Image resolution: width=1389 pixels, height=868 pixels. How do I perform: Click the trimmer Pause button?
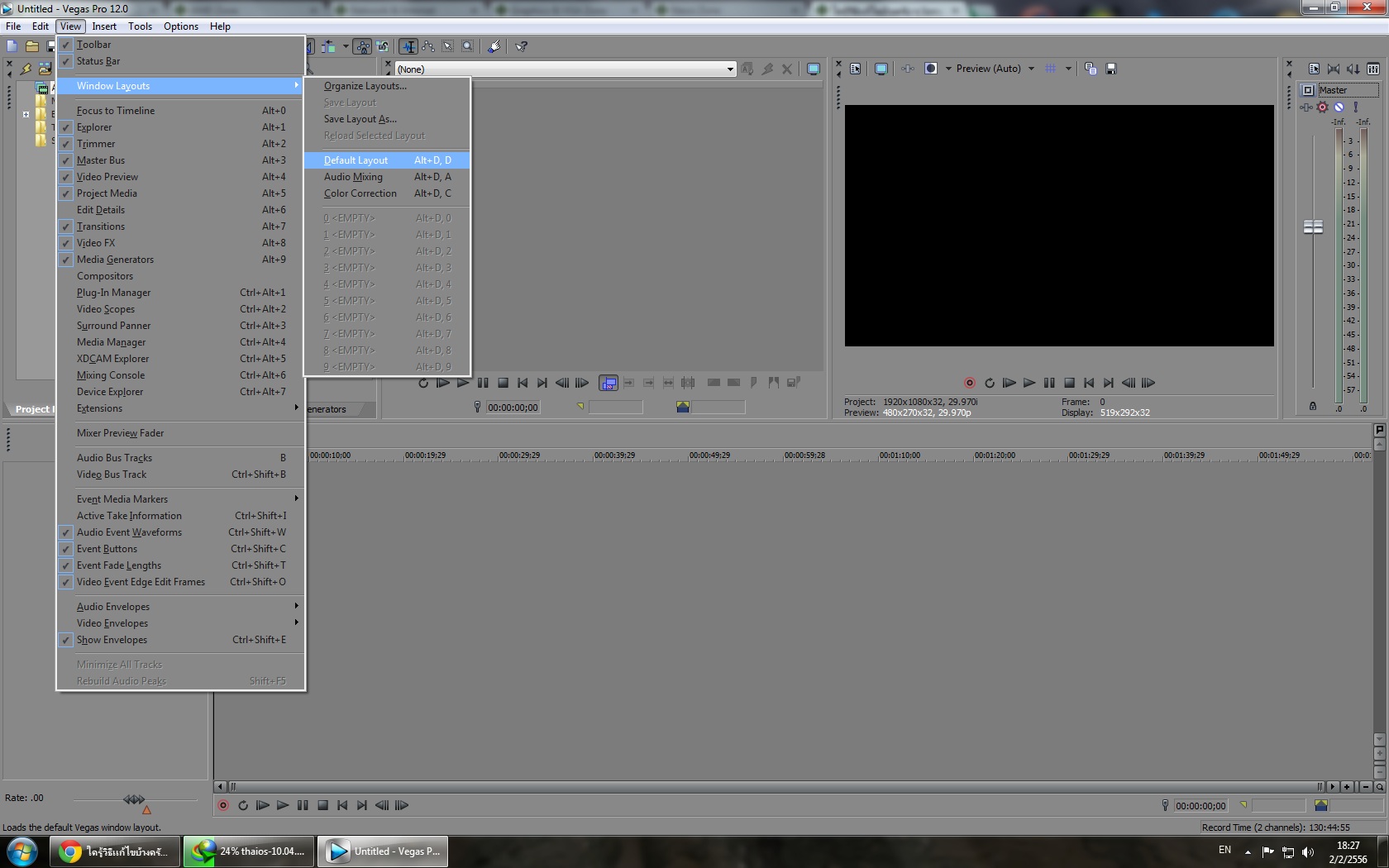click(x=483, y=383)
